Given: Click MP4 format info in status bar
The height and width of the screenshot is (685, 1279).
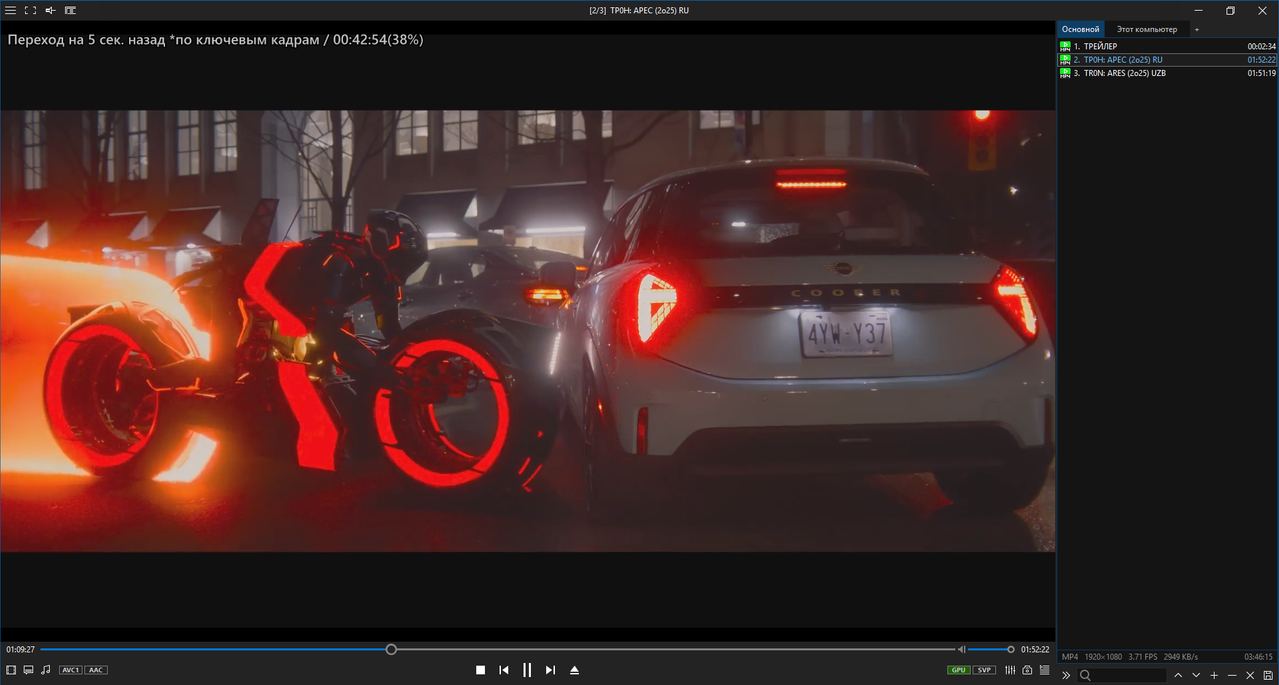Looking at the screenshot, I should click(1069, 657).
